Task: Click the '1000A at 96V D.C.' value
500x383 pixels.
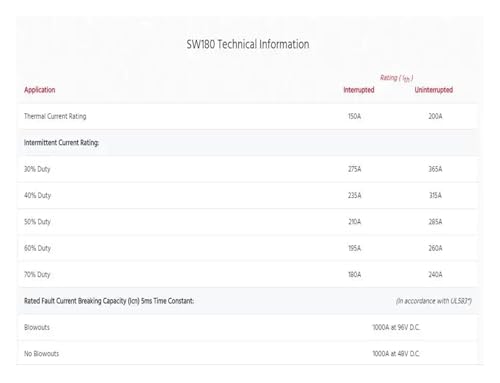Action: click(x=396, y=327)
